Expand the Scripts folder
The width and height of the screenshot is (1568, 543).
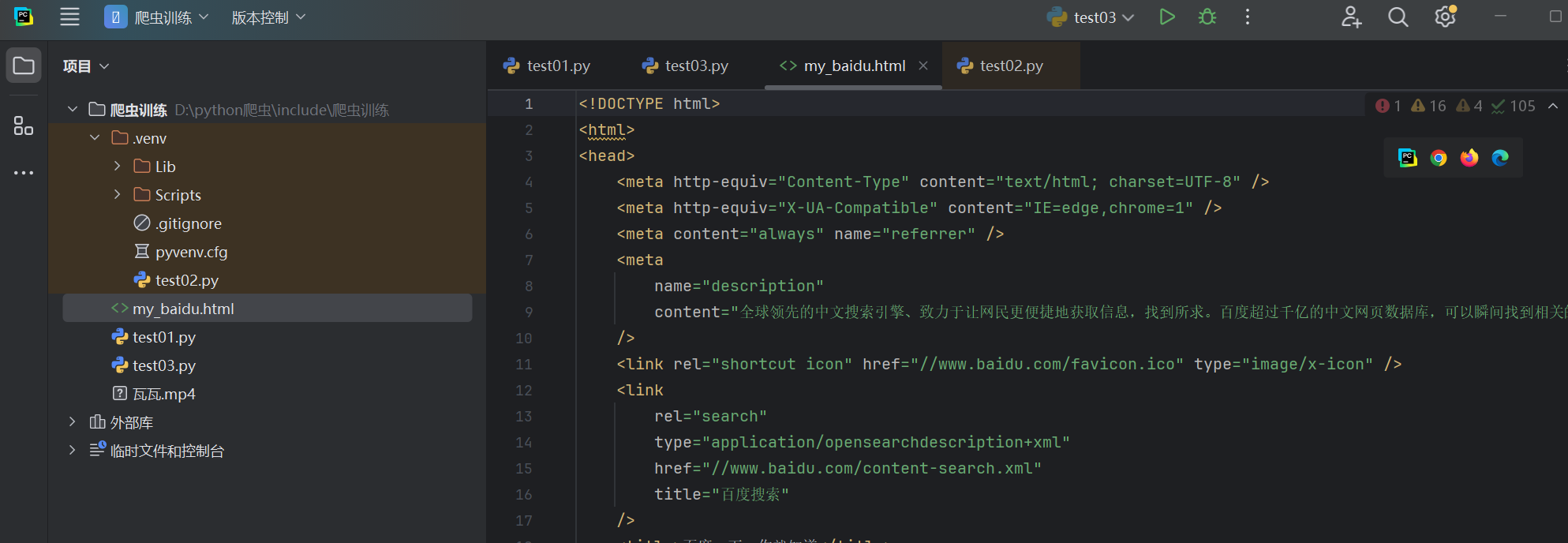coord(117,194)
